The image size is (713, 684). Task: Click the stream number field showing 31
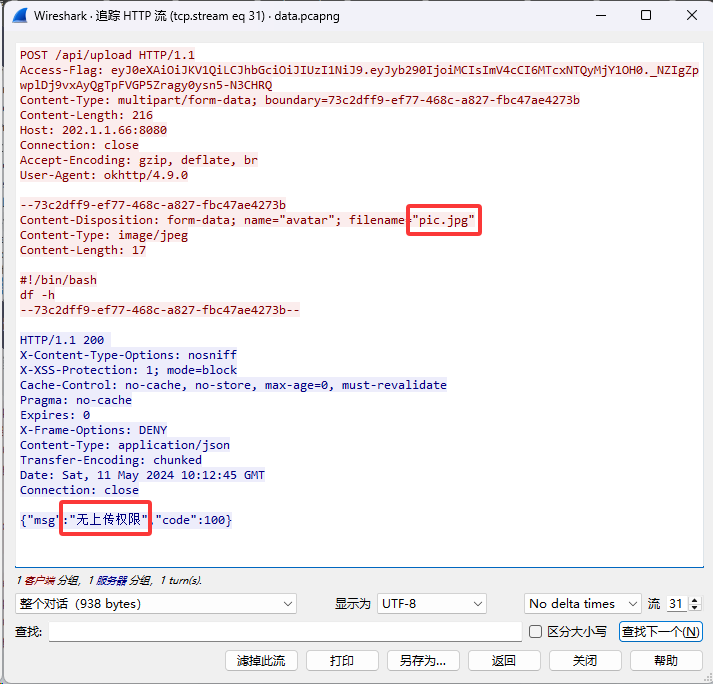[x=676, y=604]
